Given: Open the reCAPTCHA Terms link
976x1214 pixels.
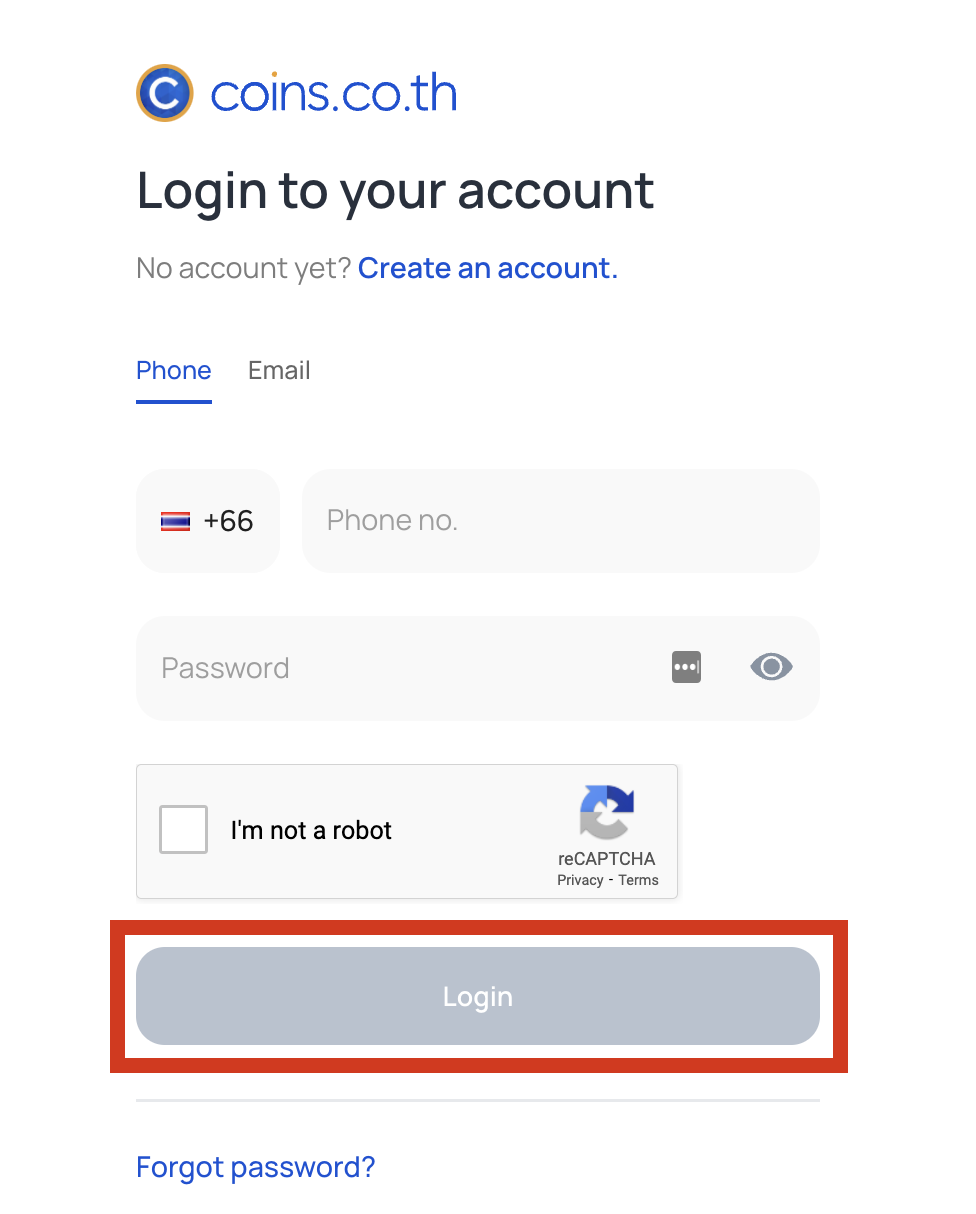Looking at the screenshot, I should [x=638, y=881].
